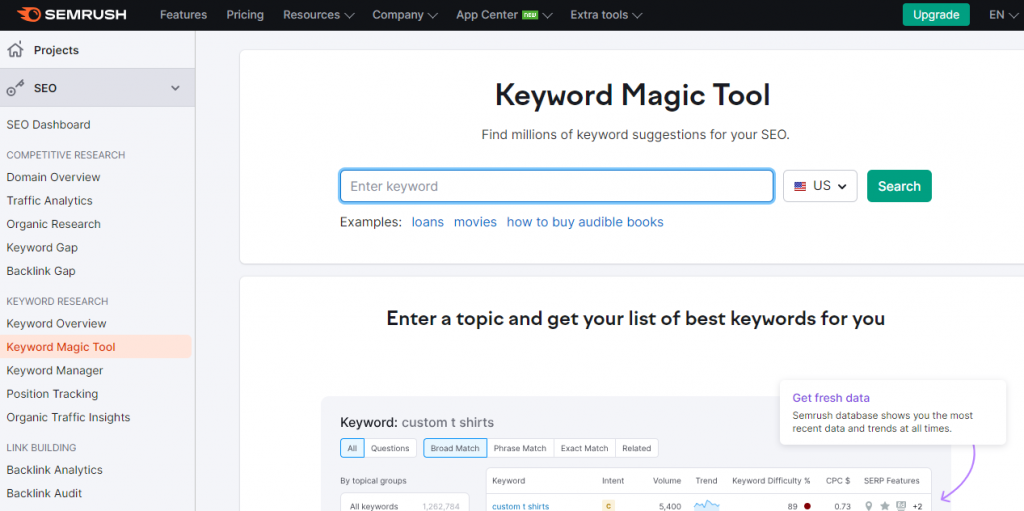This screenshot has height=511, width=1024.
Task: Select the Questions tab in preview
Action: 390,448
